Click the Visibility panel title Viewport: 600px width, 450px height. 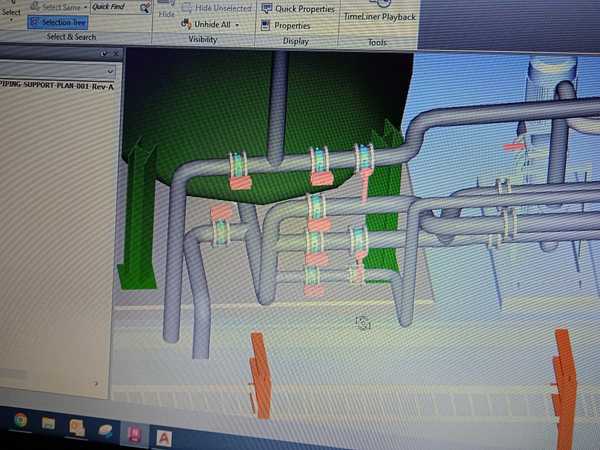[203, 39]
